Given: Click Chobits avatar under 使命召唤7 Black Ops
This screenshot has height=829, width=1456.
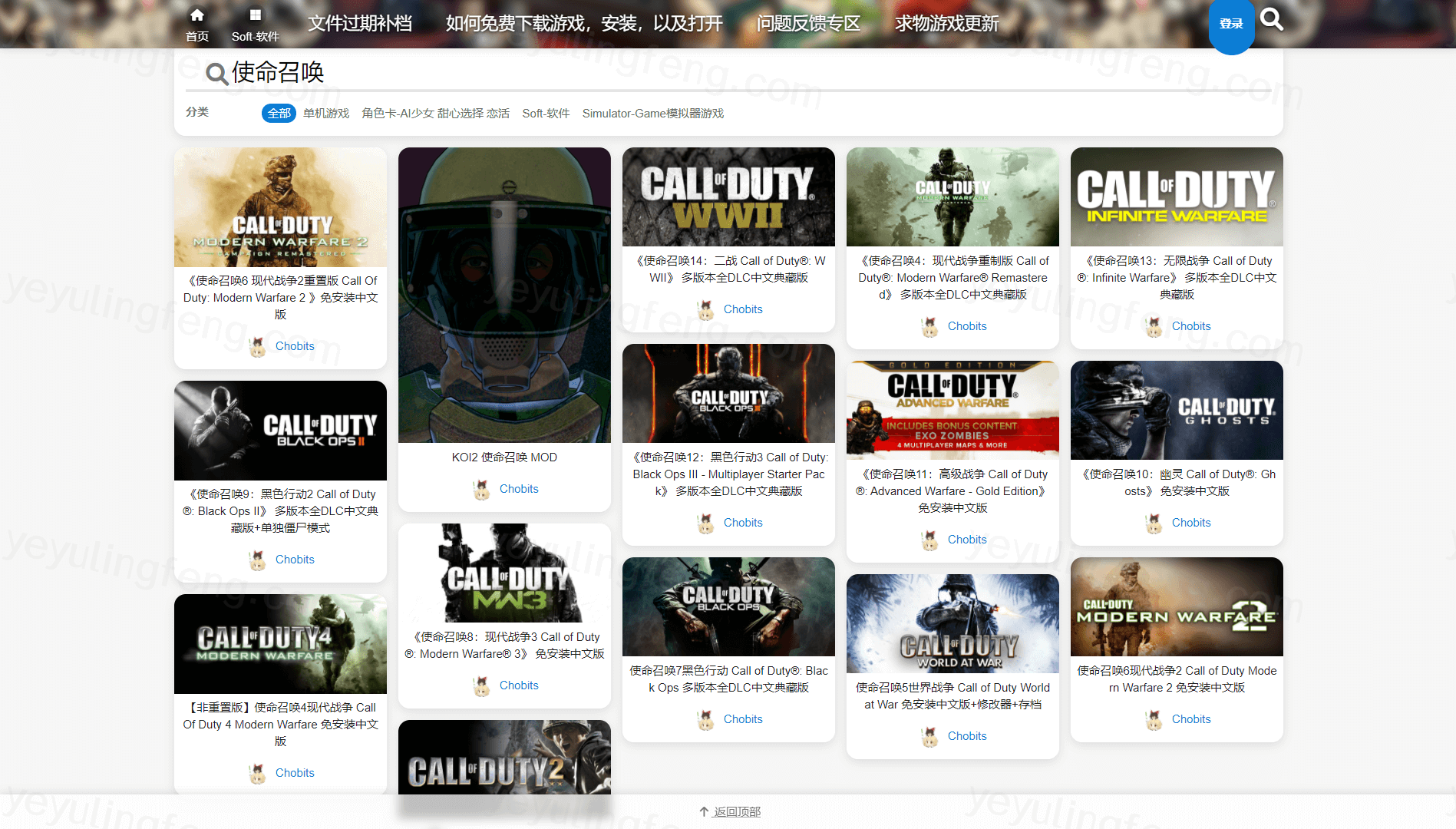Looking at the screenshot, I should pos(706,719).
